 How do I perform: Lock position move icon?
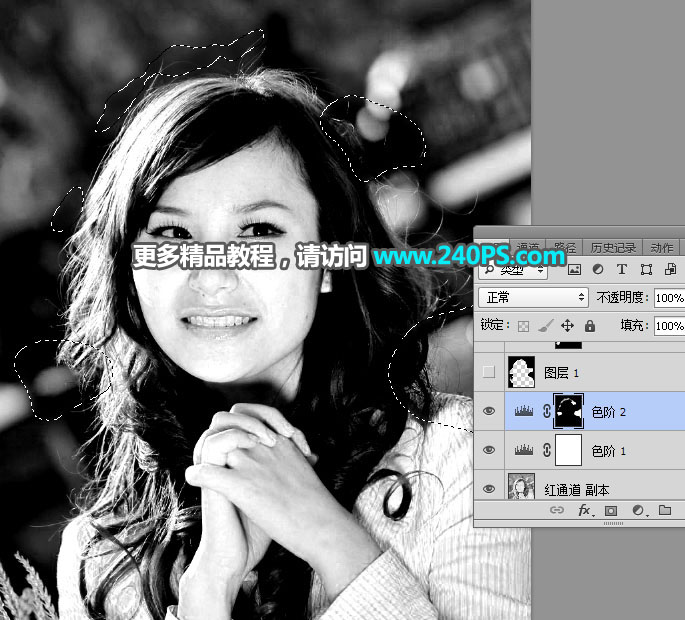point(567,326)
